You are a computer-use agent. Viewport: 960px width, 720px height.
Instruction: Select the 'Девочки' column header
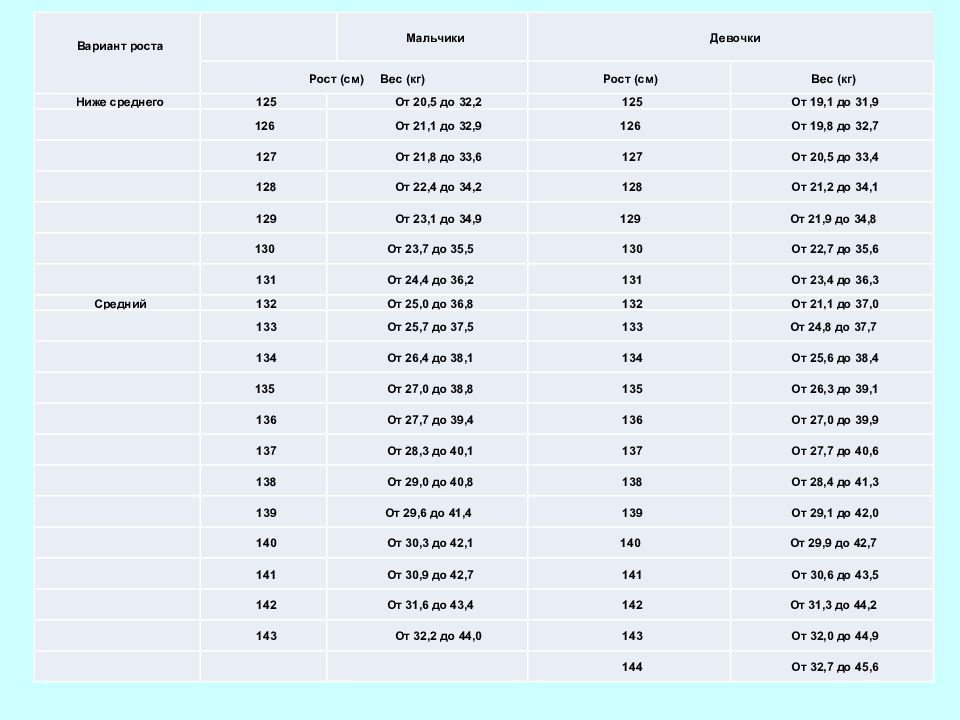tap(735, 38)
